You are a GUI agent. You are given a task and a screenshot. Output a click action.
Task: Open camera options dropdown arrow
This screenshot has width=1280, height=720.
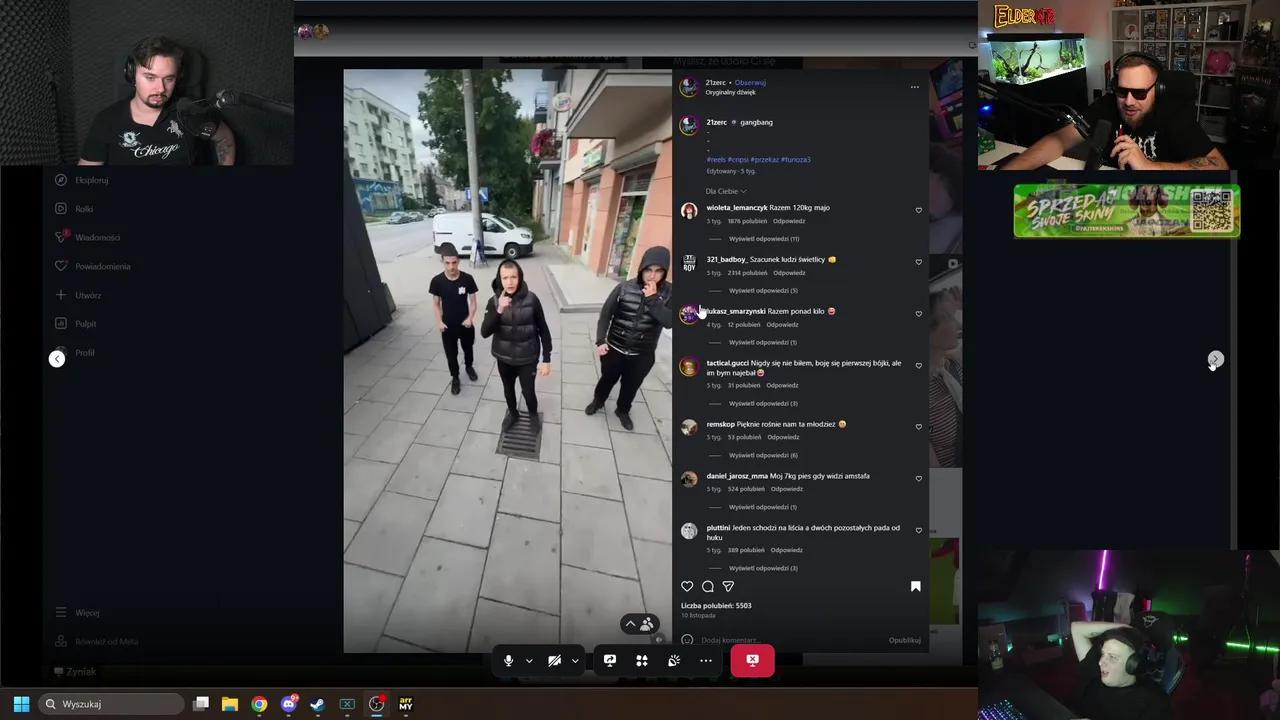pos(575,661)
